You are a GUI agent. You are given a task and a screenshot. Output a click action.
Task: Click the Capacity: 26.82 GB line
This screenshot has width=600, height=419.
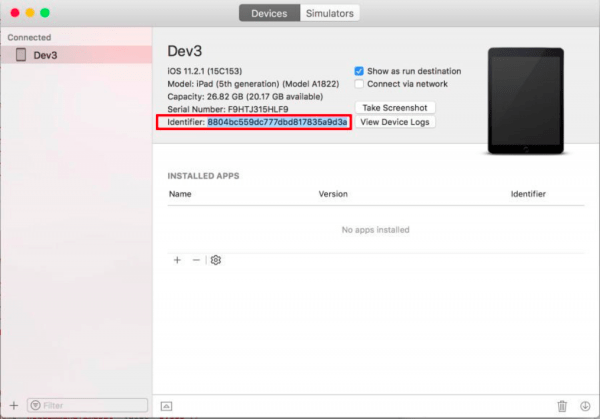[245, 96]
